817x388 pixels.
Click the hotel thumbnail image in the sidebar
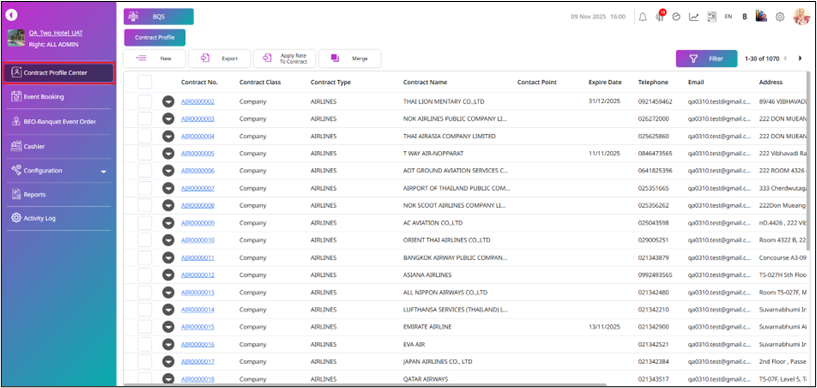pos(16,38)
